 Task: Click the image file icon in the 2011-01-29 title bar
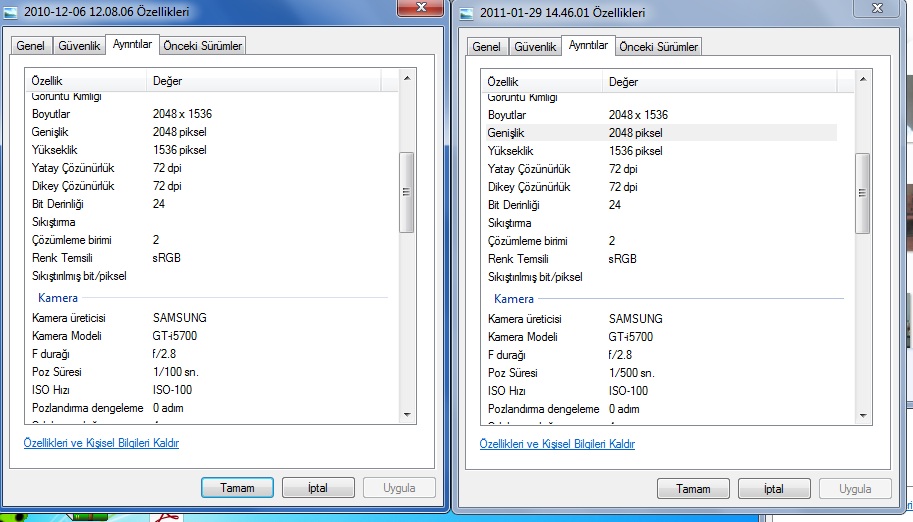468,13
